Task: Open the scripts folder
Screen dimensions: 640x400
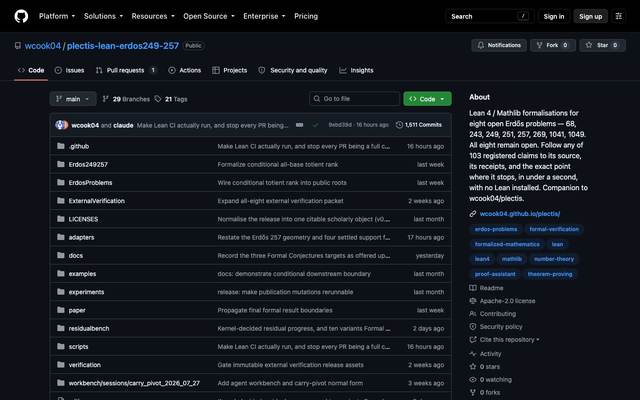Action: point(78,347)
